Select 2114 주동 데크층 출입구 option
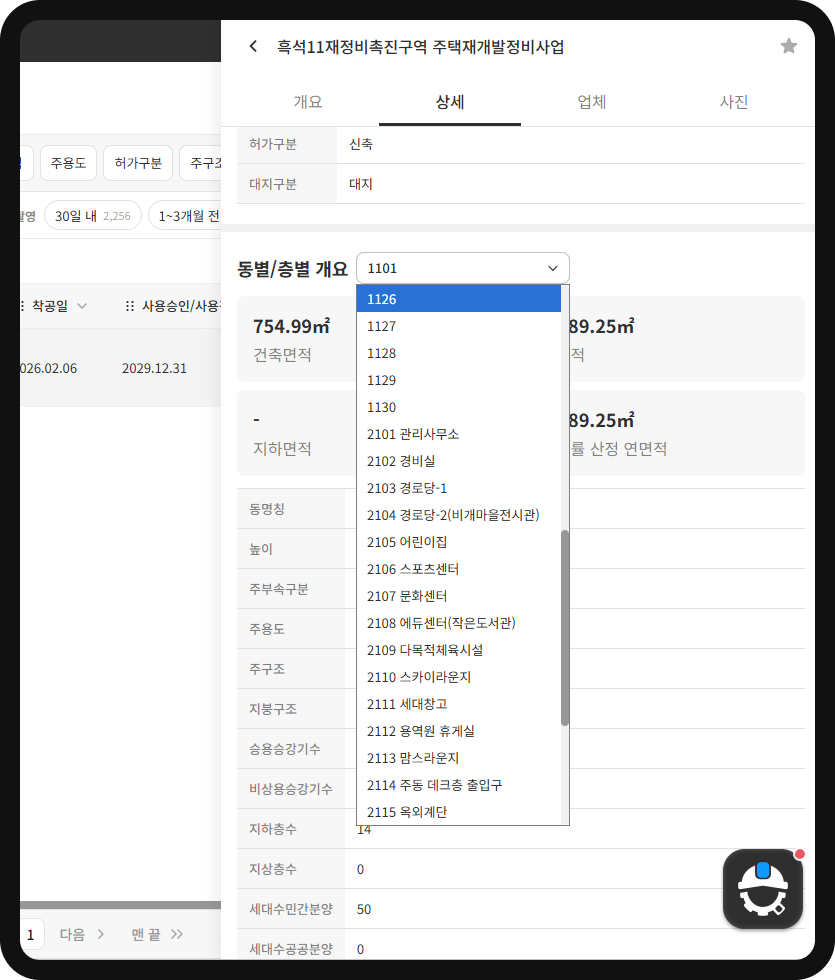835x980 pixels. (459, 785)
